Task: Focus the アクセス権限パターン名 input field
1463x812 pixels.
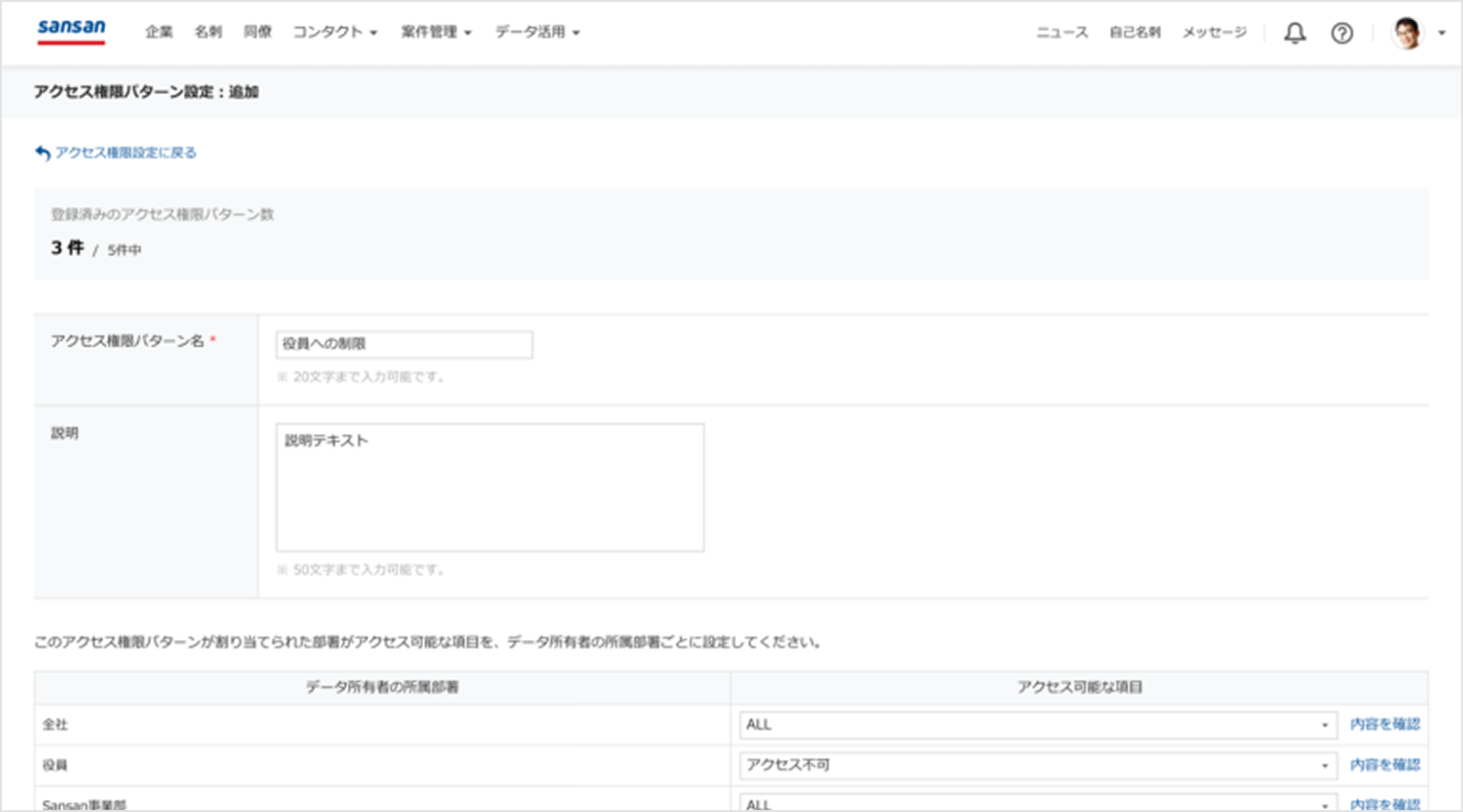Action: point(404,344)
